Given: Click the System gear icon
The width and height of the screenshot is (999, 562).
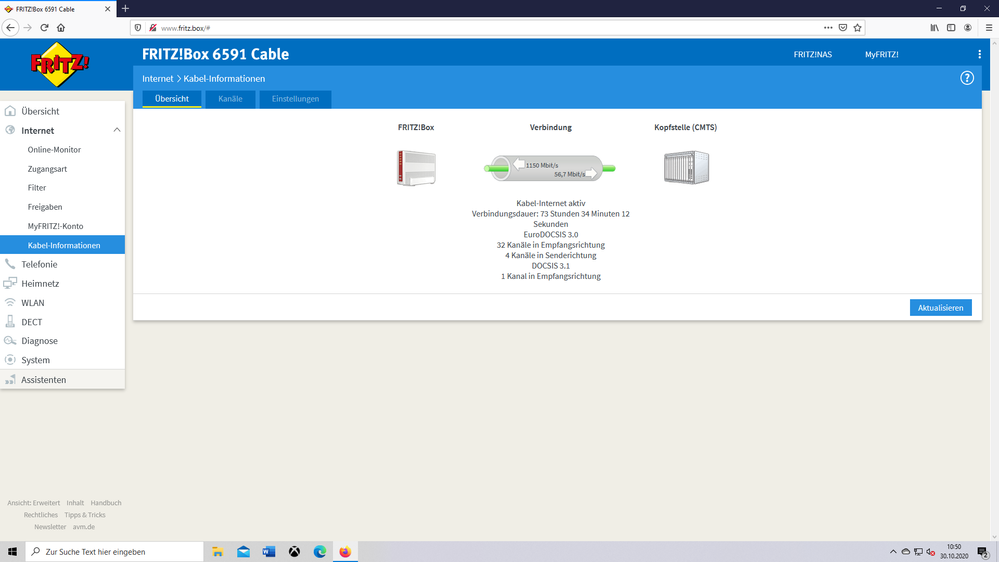Looking at the screenshot, I should (x=10, y=359).
